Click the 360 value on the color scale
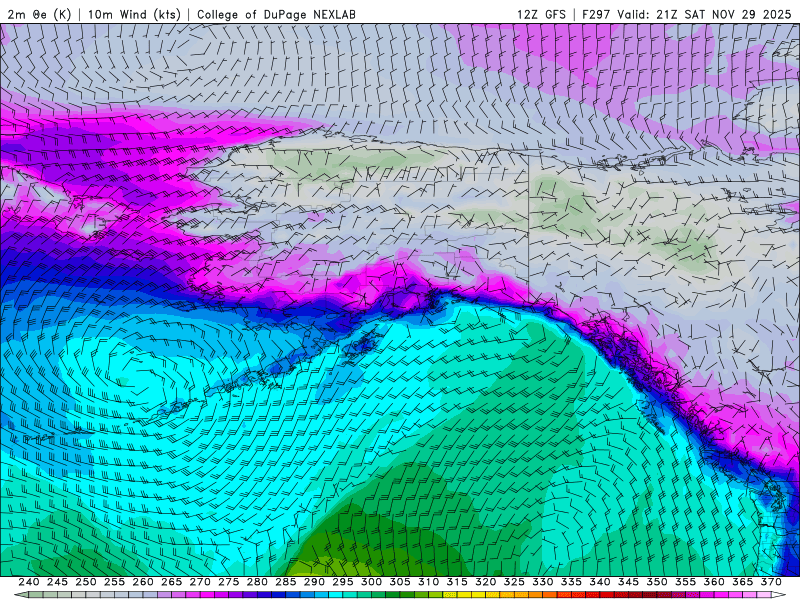Image resolution: width=800 pixels, height=600 pixels. point(714,582)
